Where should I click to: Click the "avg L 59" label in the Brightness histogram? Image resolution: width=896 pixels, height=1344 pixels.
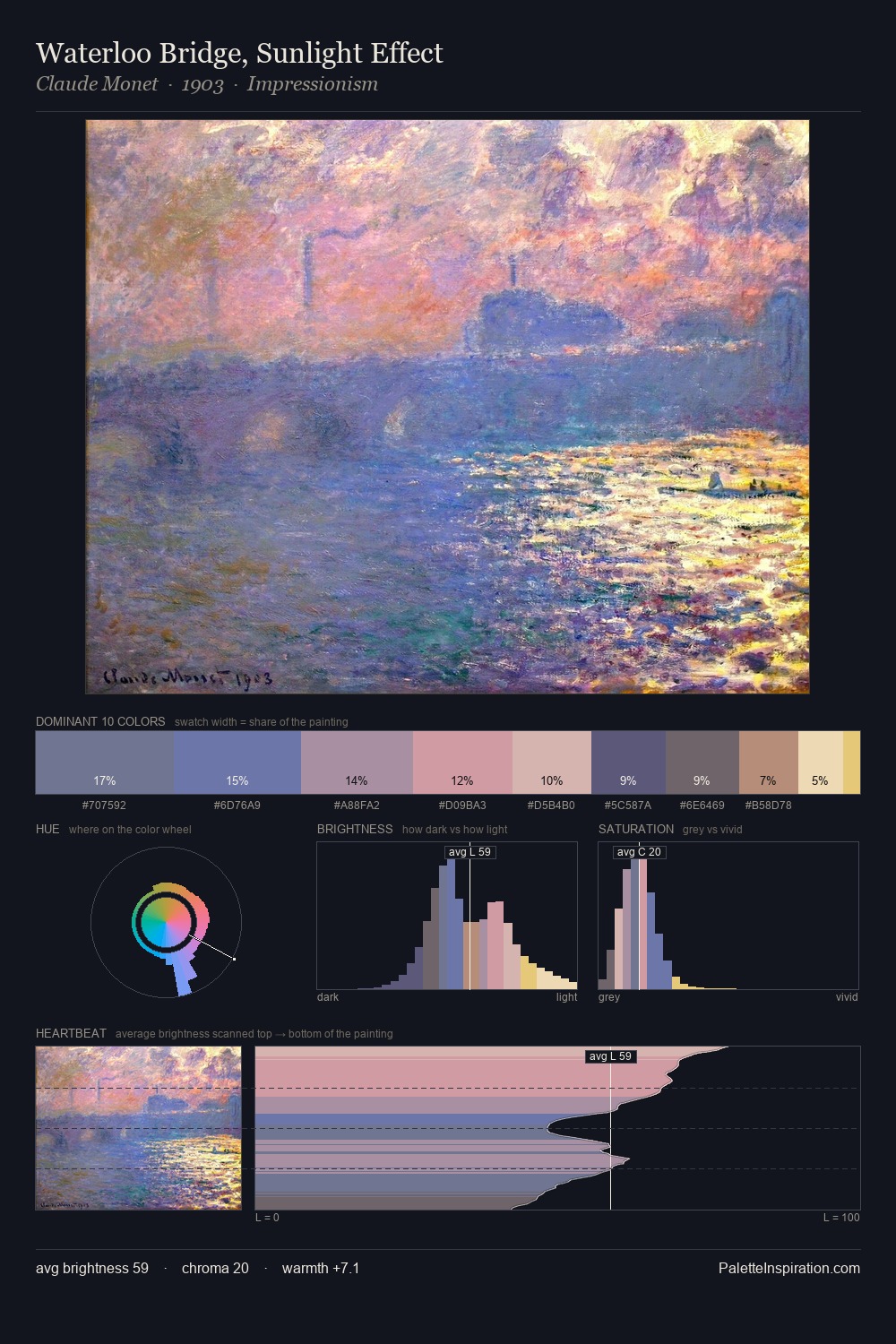(470, 852)
